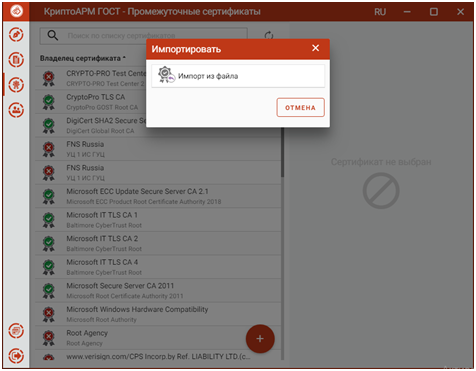Click the status icon of Microsoft Secure Server CA 2011

pyautogui.click(x=49, y=291)
